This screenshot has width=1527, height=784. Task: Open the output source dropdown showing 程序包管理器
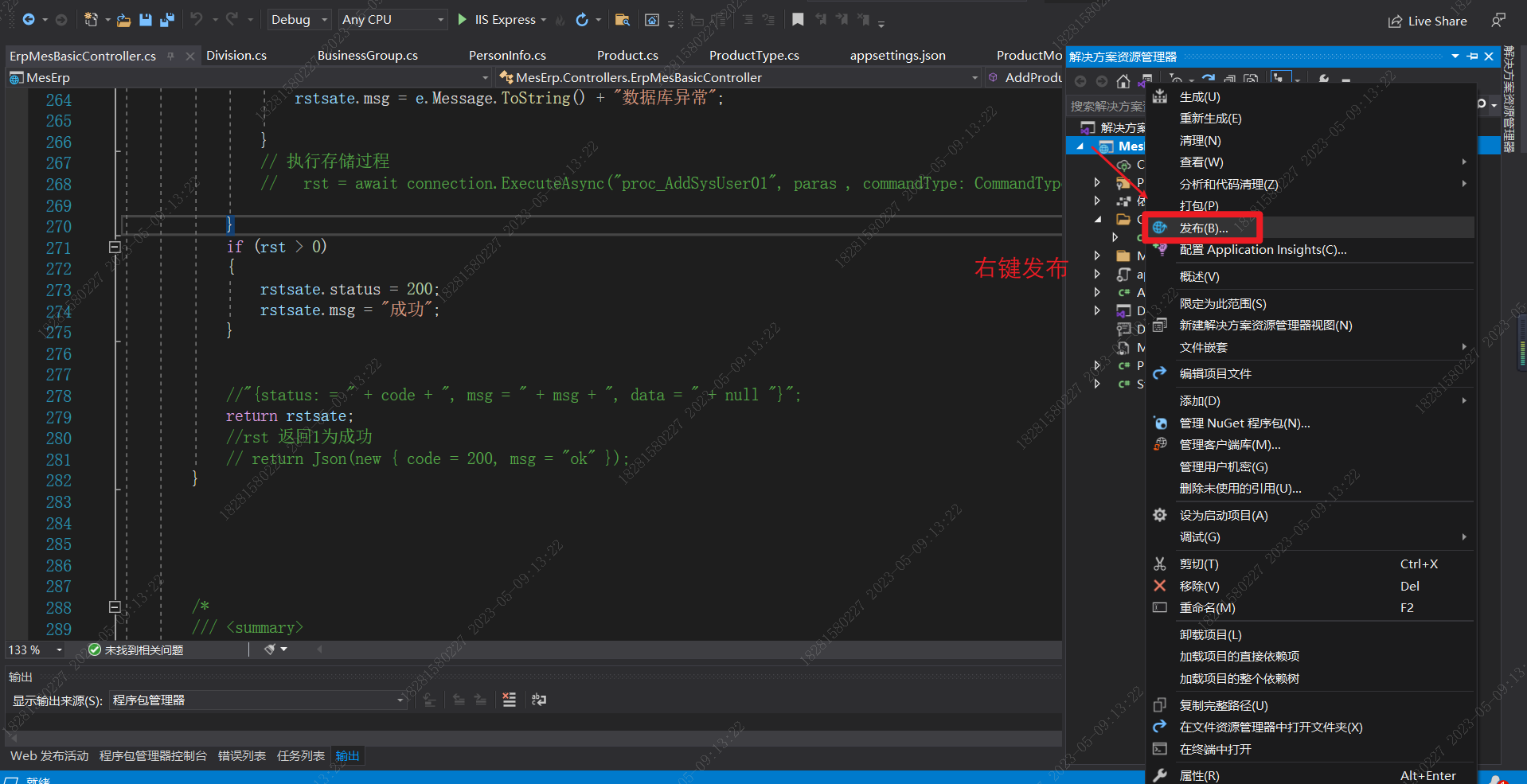tap(258, 700)
